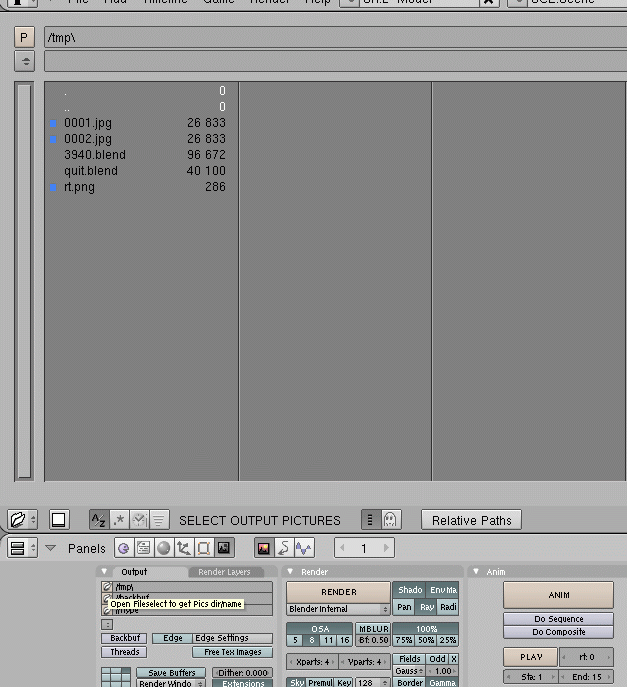
Task: Enable the OSA oversampling toggle
Action: coord(320,629)
